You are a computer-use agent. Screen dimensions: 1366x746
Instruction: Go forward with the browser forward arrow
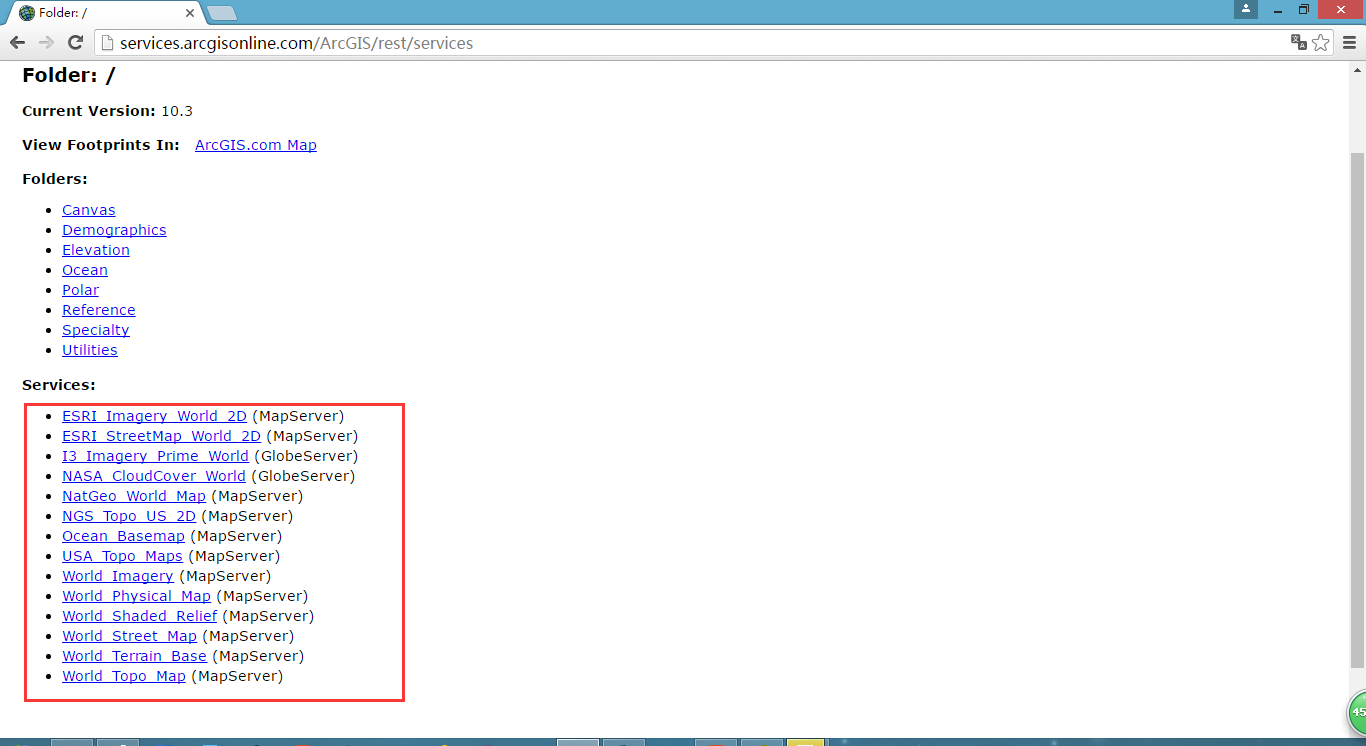click(x=46, y=43)
